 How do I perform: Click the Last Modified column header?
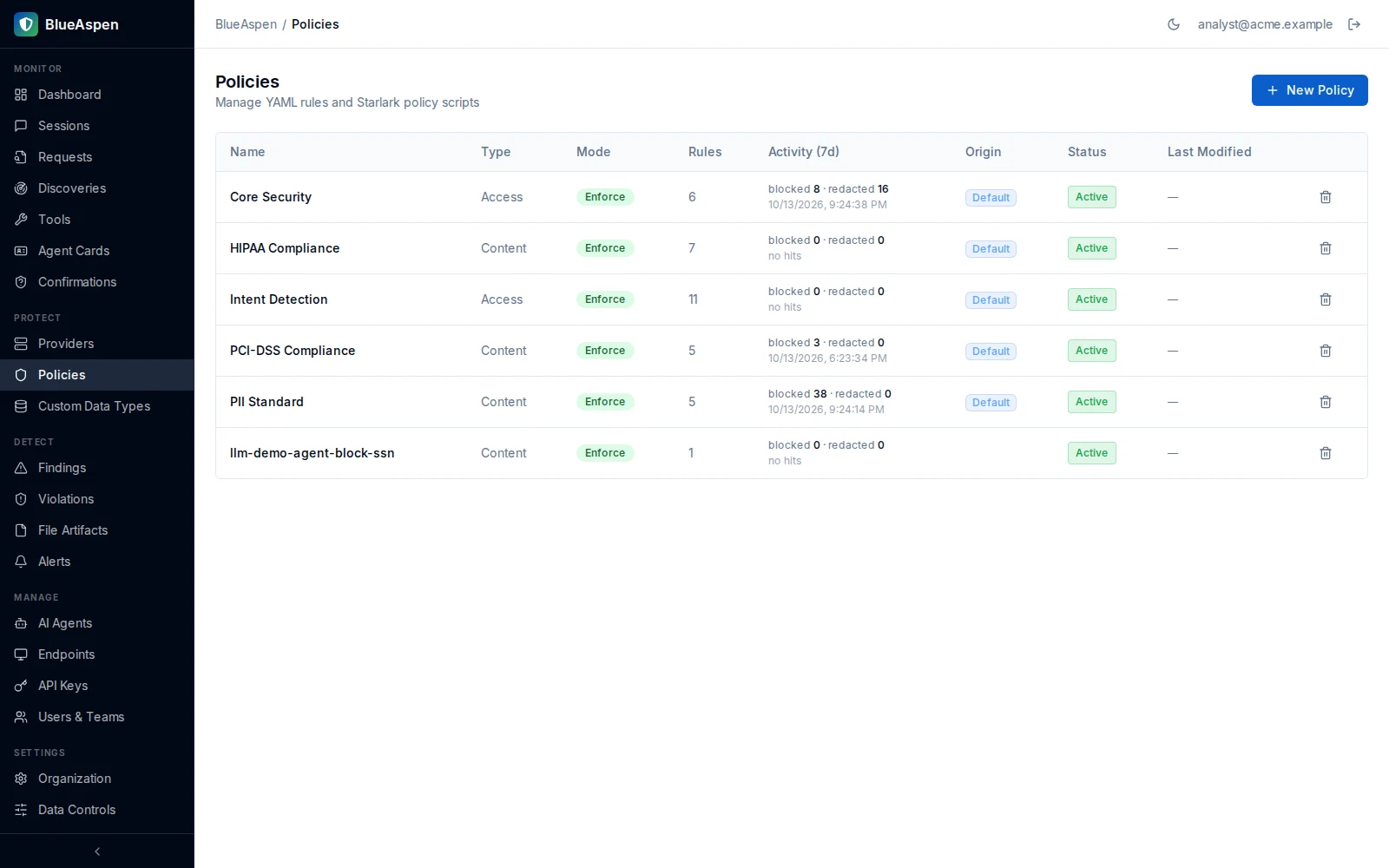pyautogui.click(x=1209, y=152)
